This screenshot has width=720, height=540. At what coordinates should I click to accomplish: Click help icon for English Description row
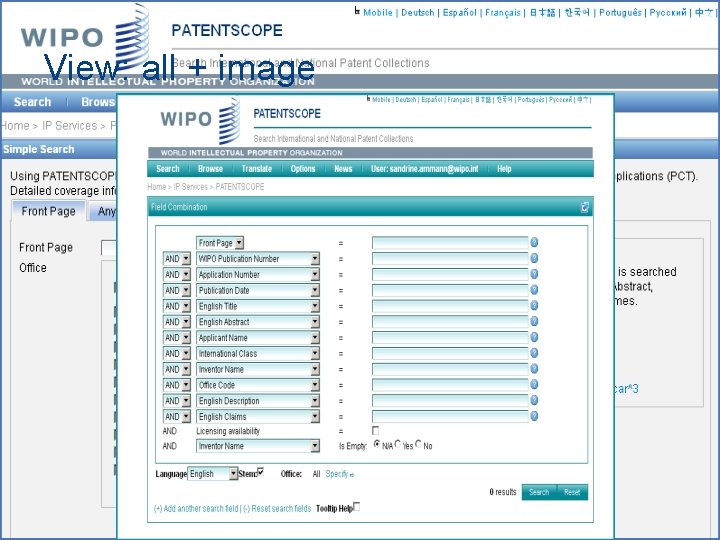click(x=534, y=400)
